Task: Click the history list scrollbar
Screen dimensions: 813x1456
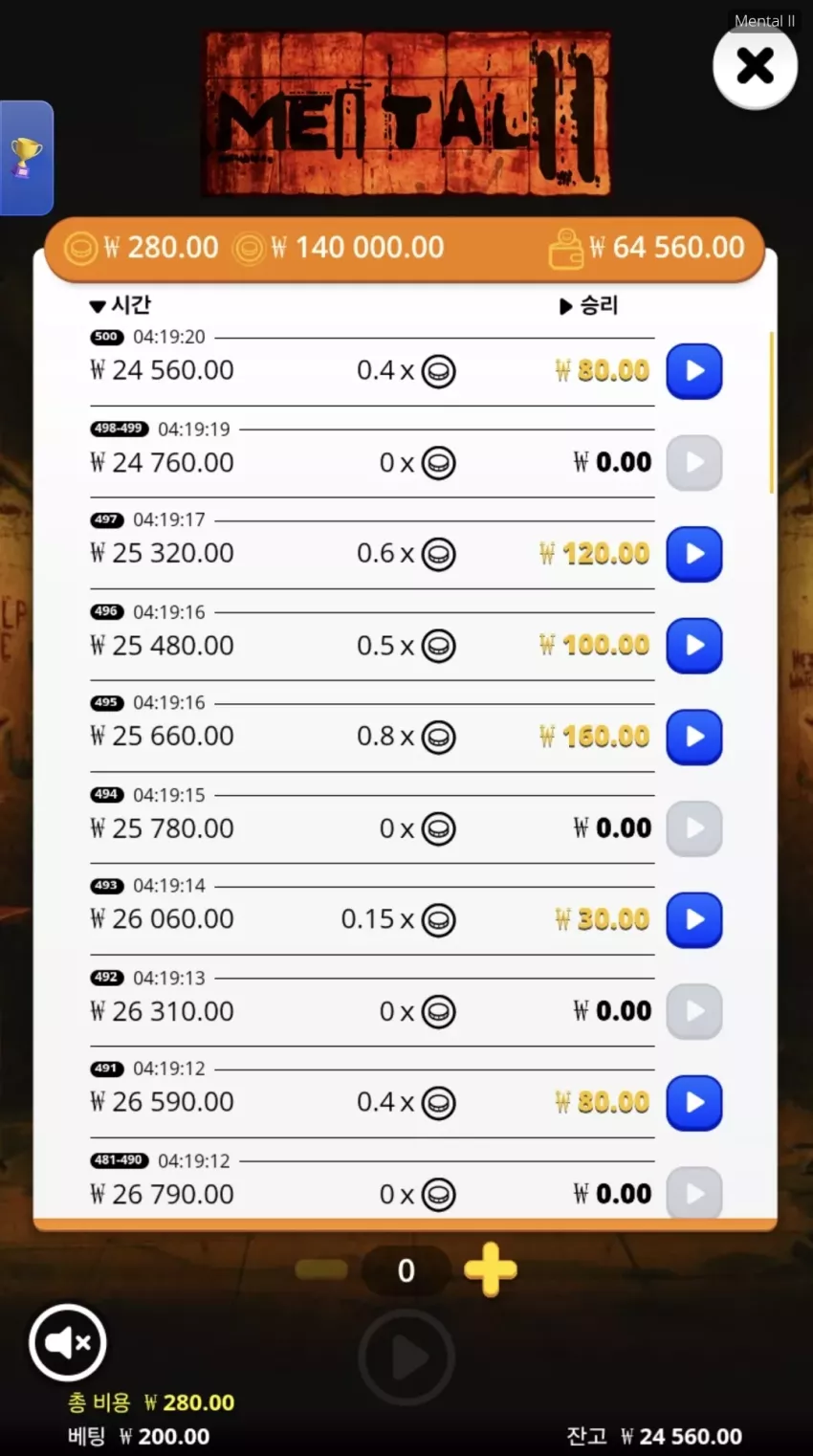Action: point(772,412)
